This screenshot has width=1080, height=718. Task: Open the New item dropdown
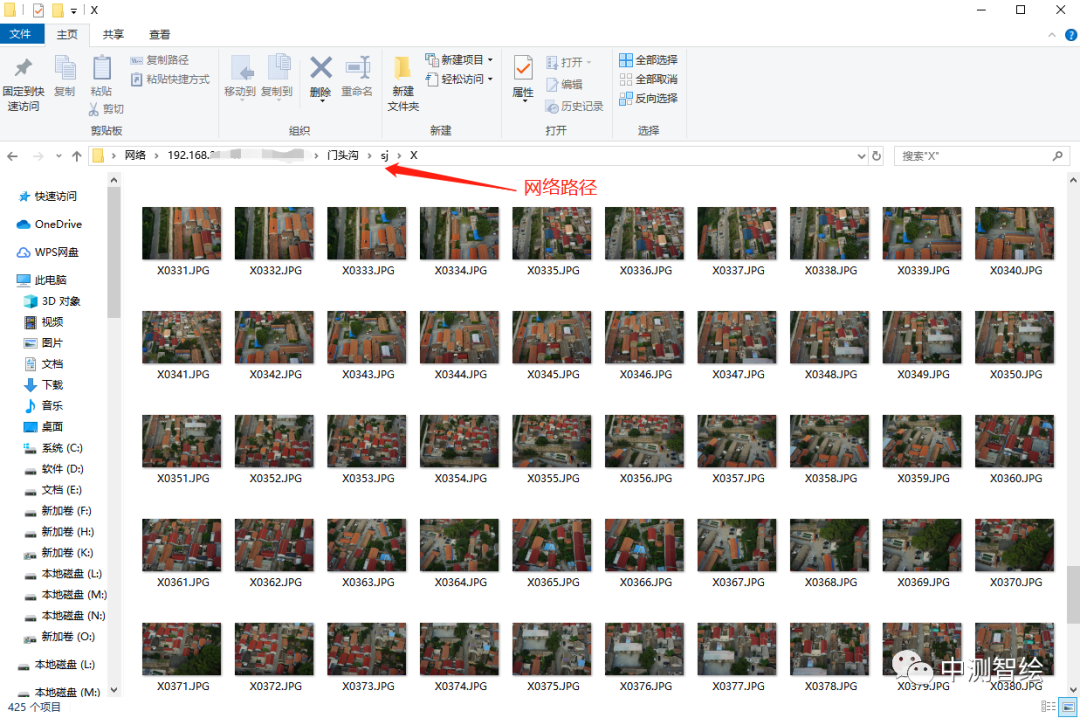click(x=459, y=60)
